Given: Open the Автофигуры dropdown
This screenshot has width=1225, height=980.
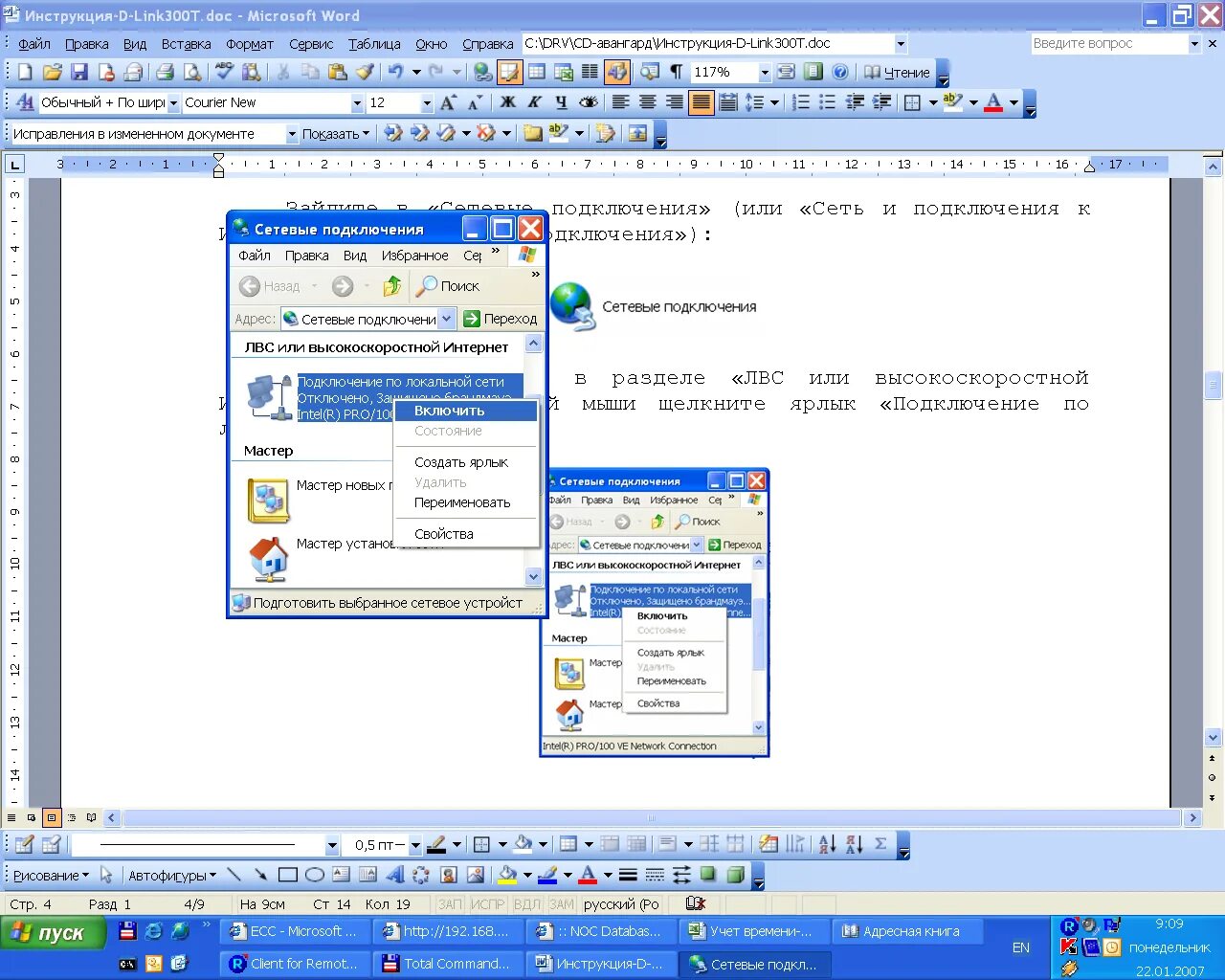Looking at the screenshot, I should (x=172, y=876).
